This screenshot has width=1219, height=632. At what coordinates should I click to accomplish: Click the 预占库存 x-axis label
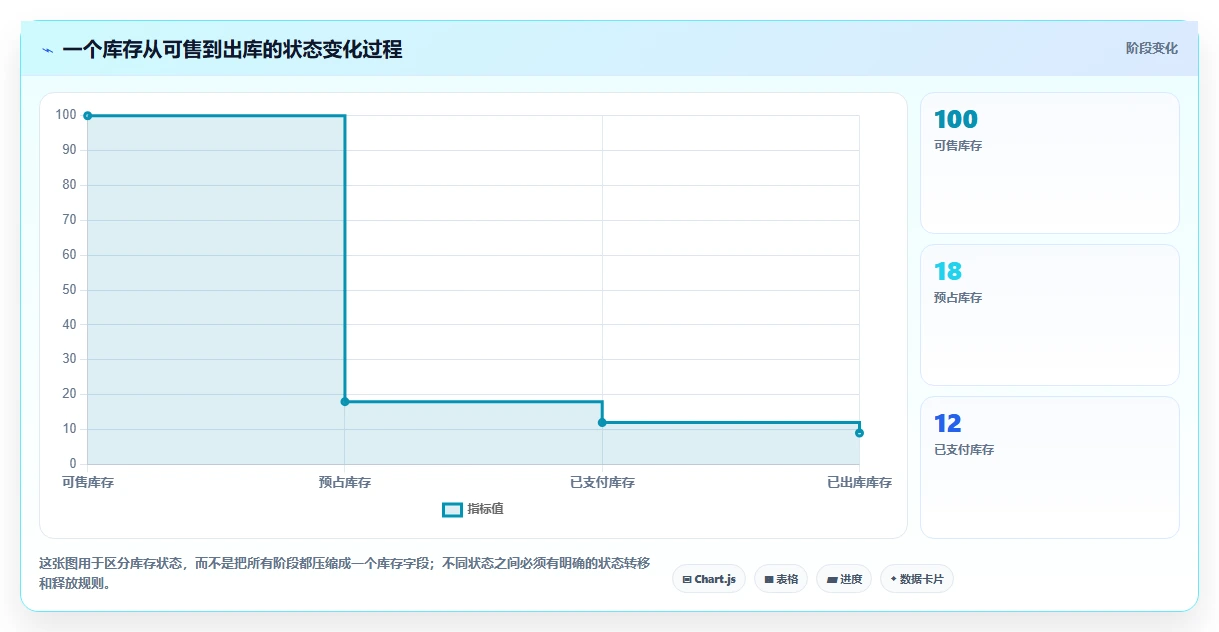(345, 483)
